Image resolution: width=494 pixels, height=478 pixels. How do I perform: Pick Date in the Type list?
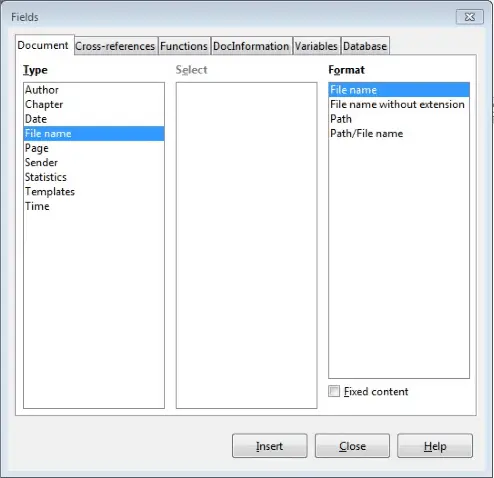[x=94, y=119]
